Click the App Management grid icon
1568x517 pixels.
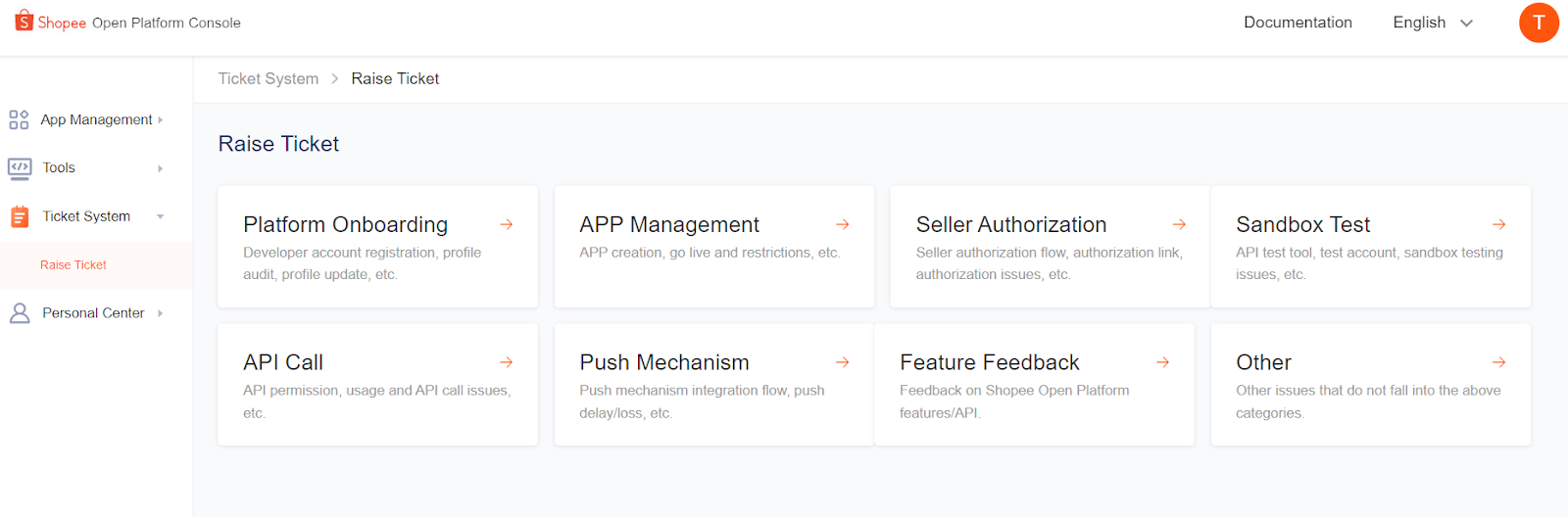[19, 119]
